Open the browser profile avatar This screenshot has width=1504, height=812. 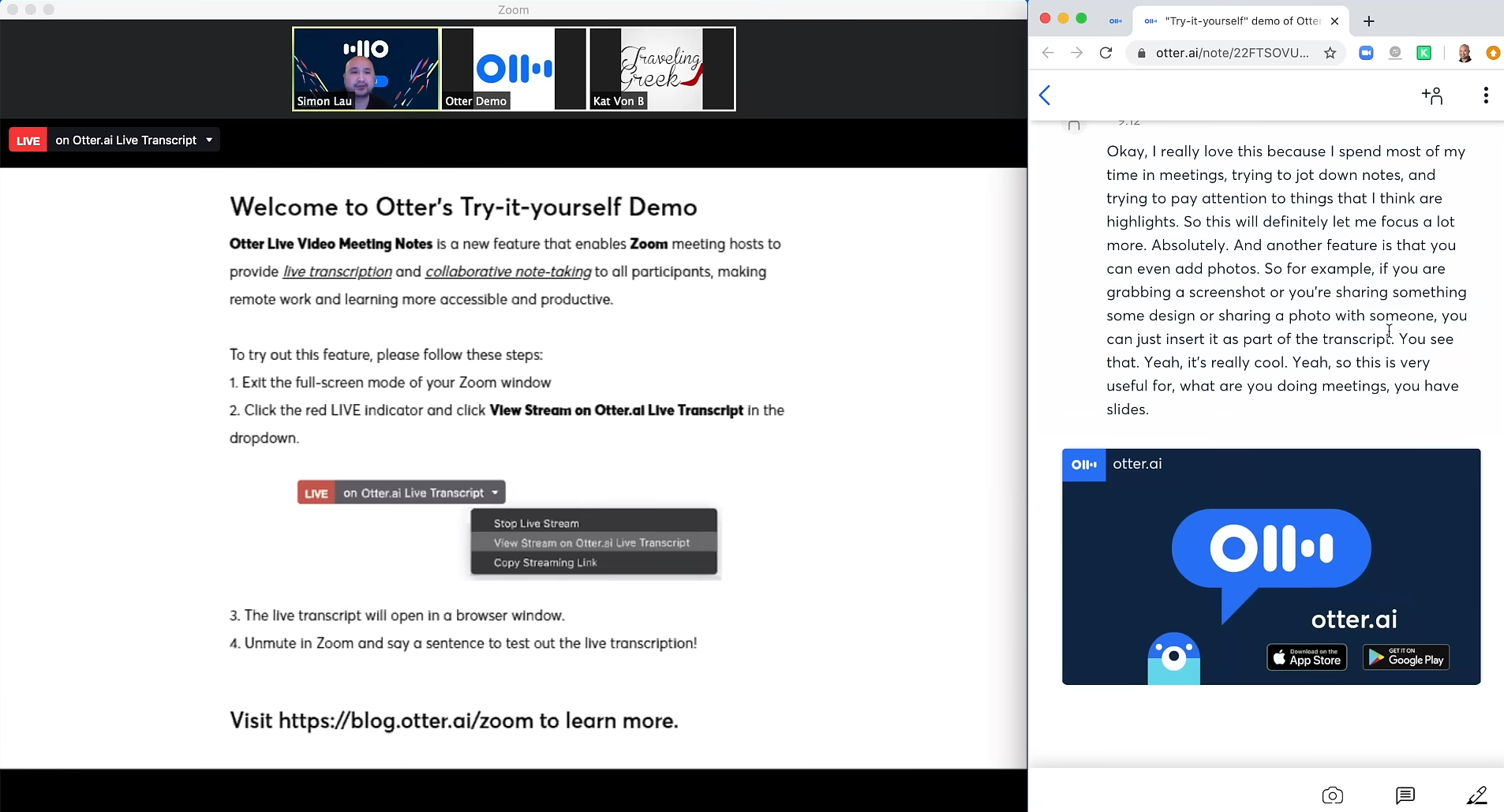pyautogui.click(x=1465, y=53)
